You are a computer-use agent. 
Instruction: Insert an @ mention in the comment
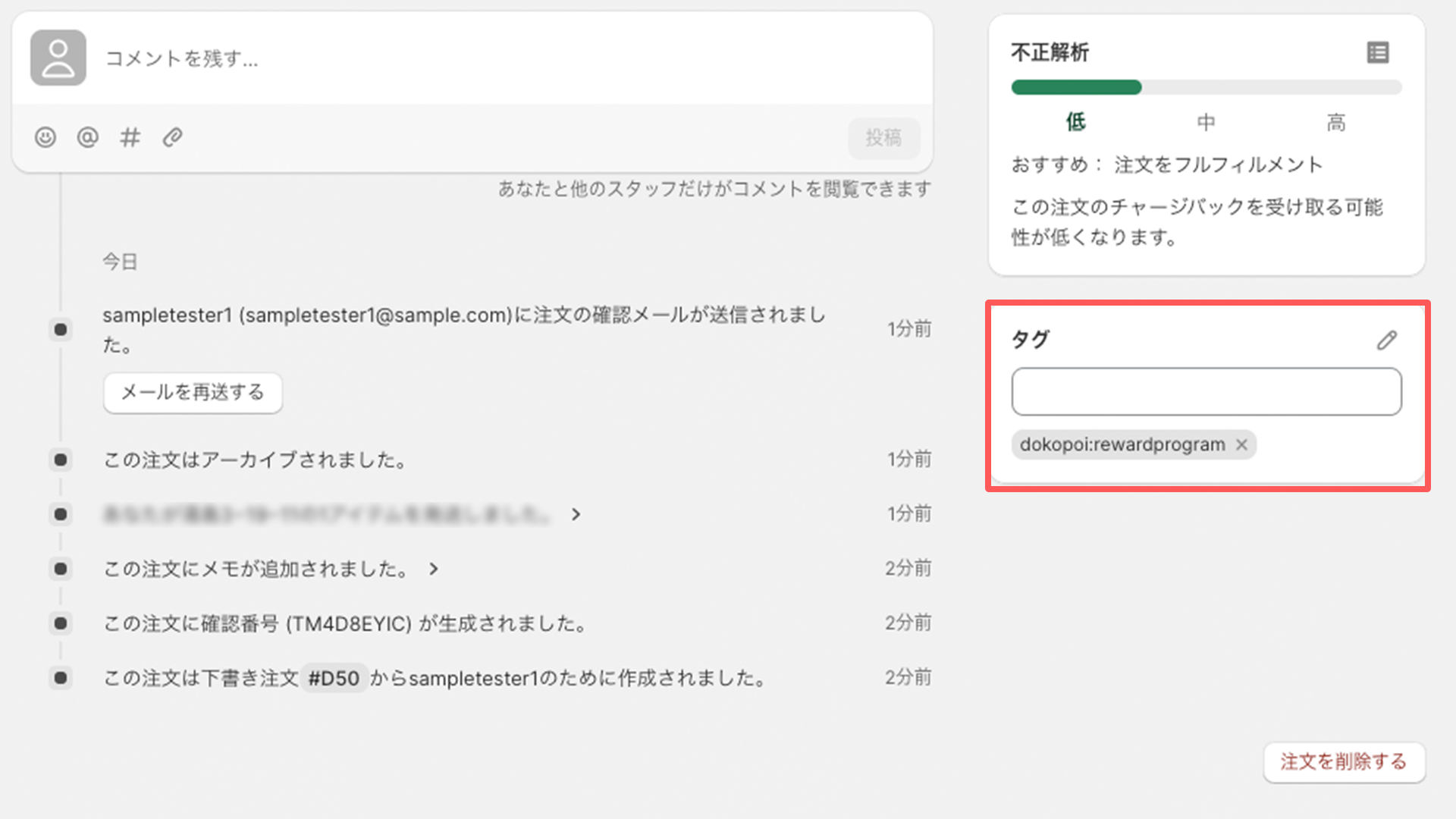pos(88,137)
